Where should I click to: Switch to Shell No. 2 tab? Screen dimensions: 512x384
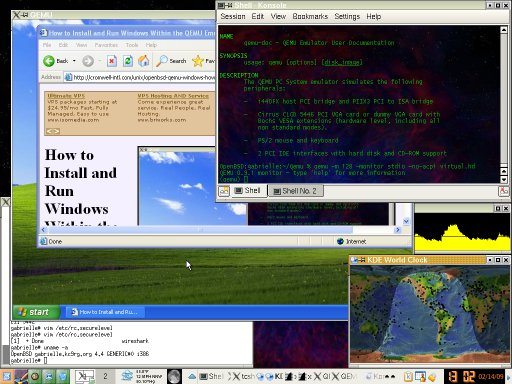click(x=295, y=191)
